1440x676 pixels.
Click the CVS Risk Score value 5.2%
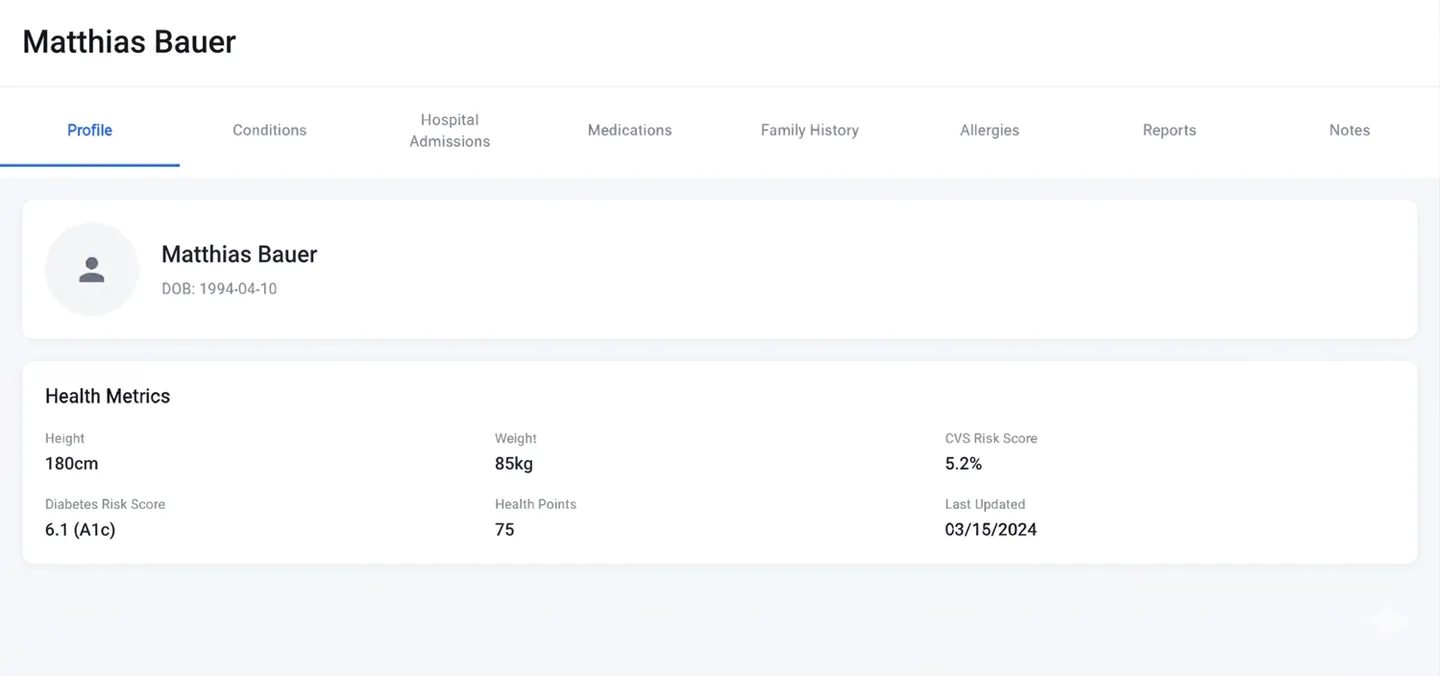(x=964, y=463)
